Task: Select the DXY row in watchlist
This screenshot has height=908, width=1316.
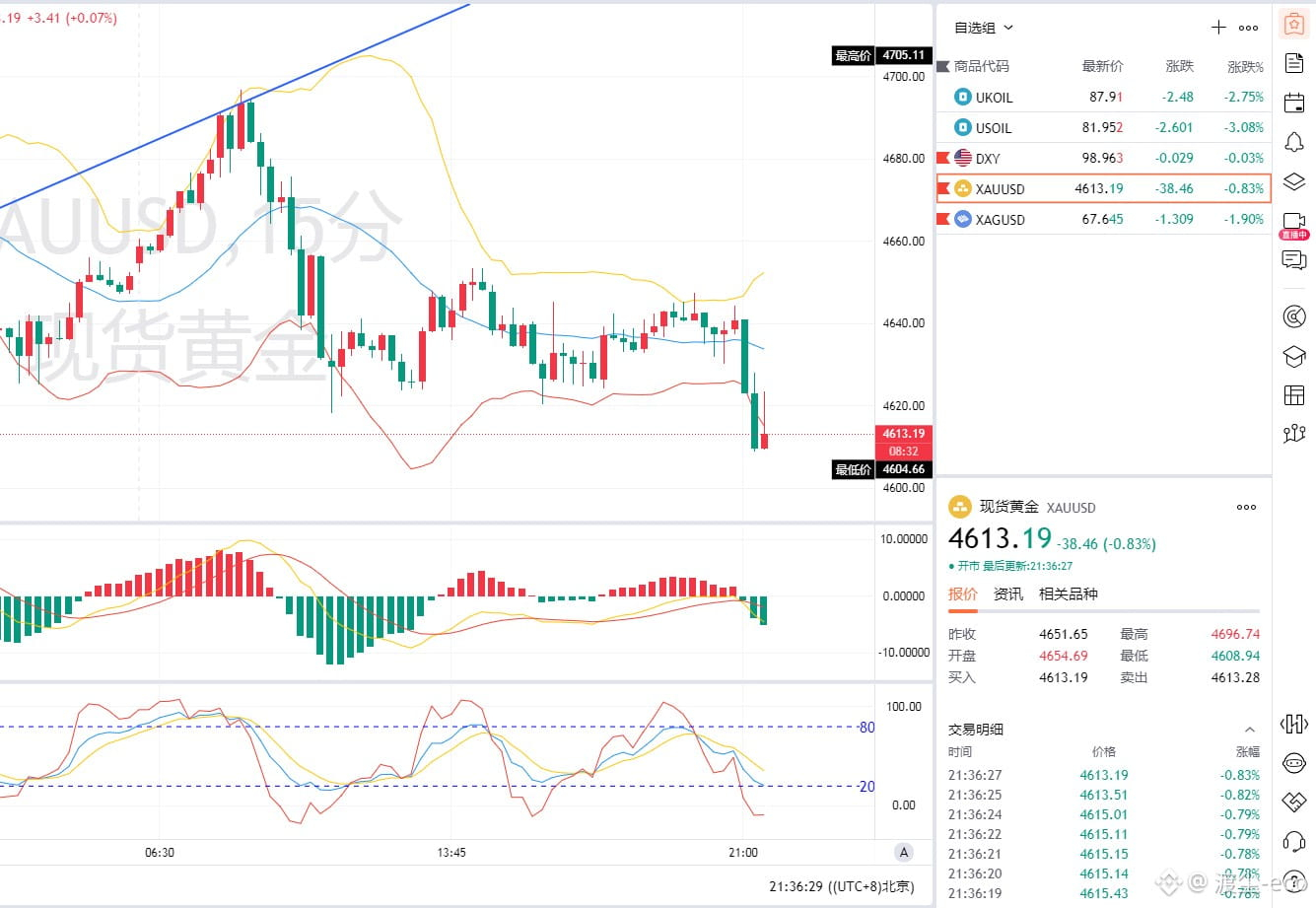Action: [1103, 158]
